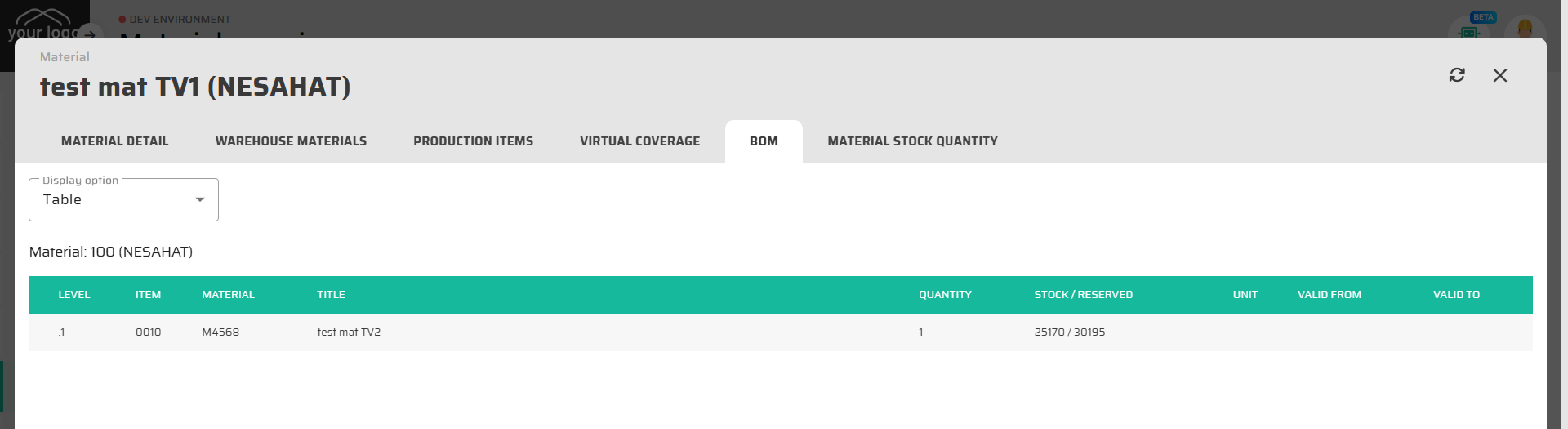This screenshot has width=1568, height=429.
Task: Click the refresh icon in material dialog
Action: click(1457, 75)
